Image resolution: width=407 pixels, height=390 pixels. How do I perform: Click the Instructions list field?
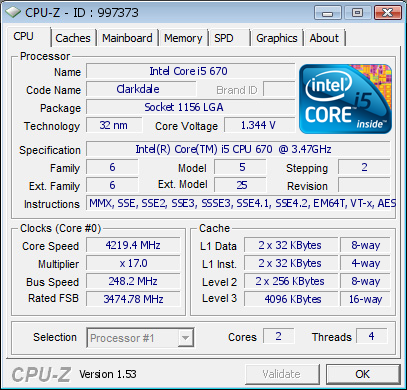pyautogui.click(x=238, y=203)
